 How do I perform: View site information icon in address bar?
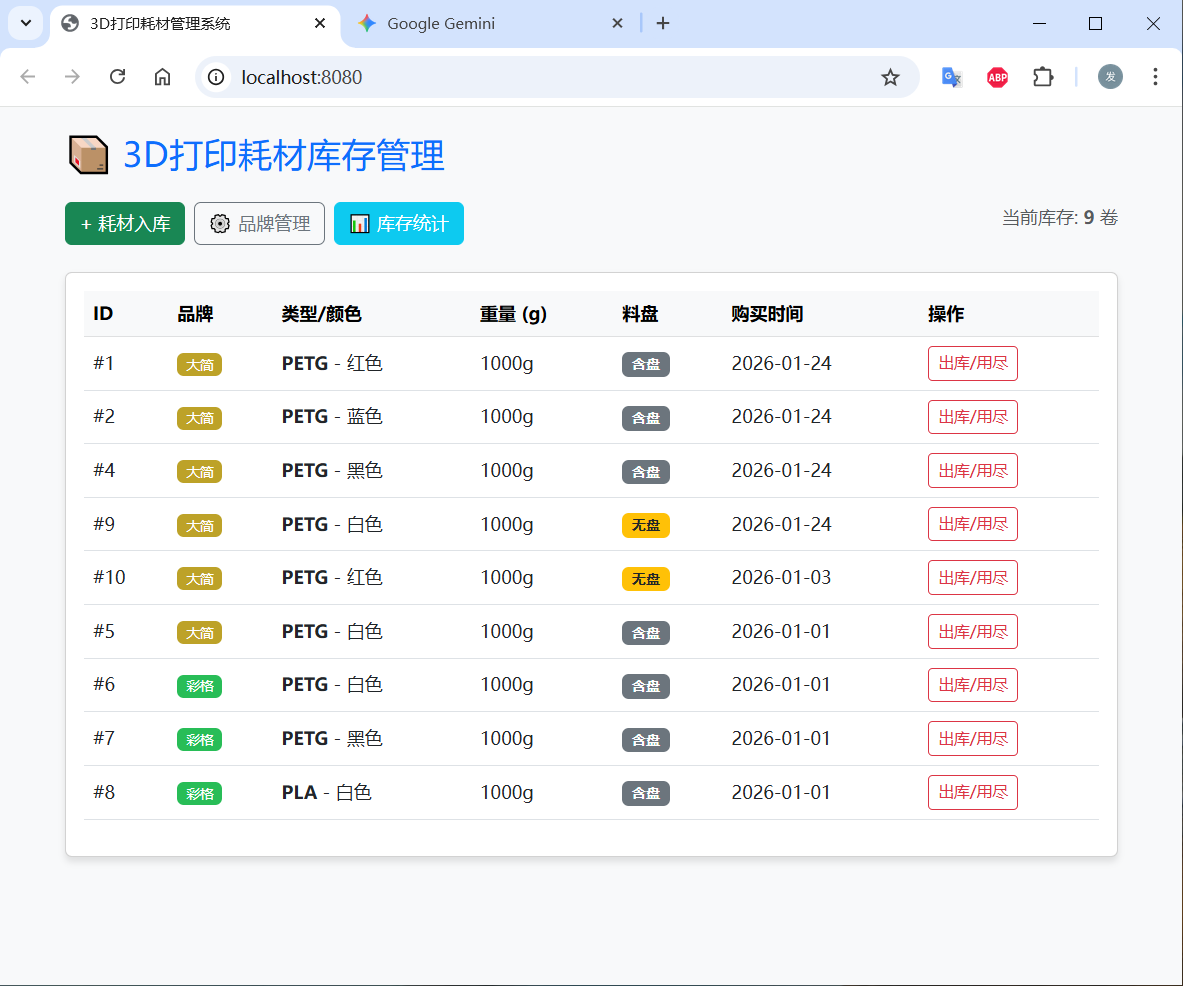(217, 77)
